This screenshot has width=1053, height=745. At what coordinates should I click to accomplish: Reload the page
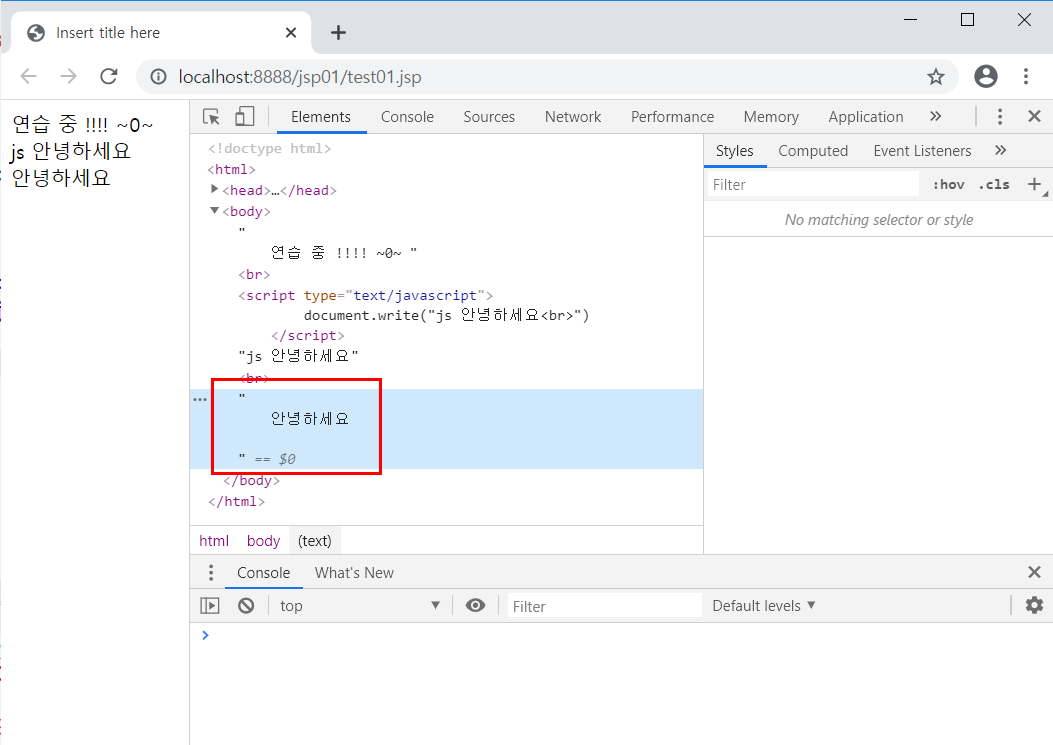(109, 77)
